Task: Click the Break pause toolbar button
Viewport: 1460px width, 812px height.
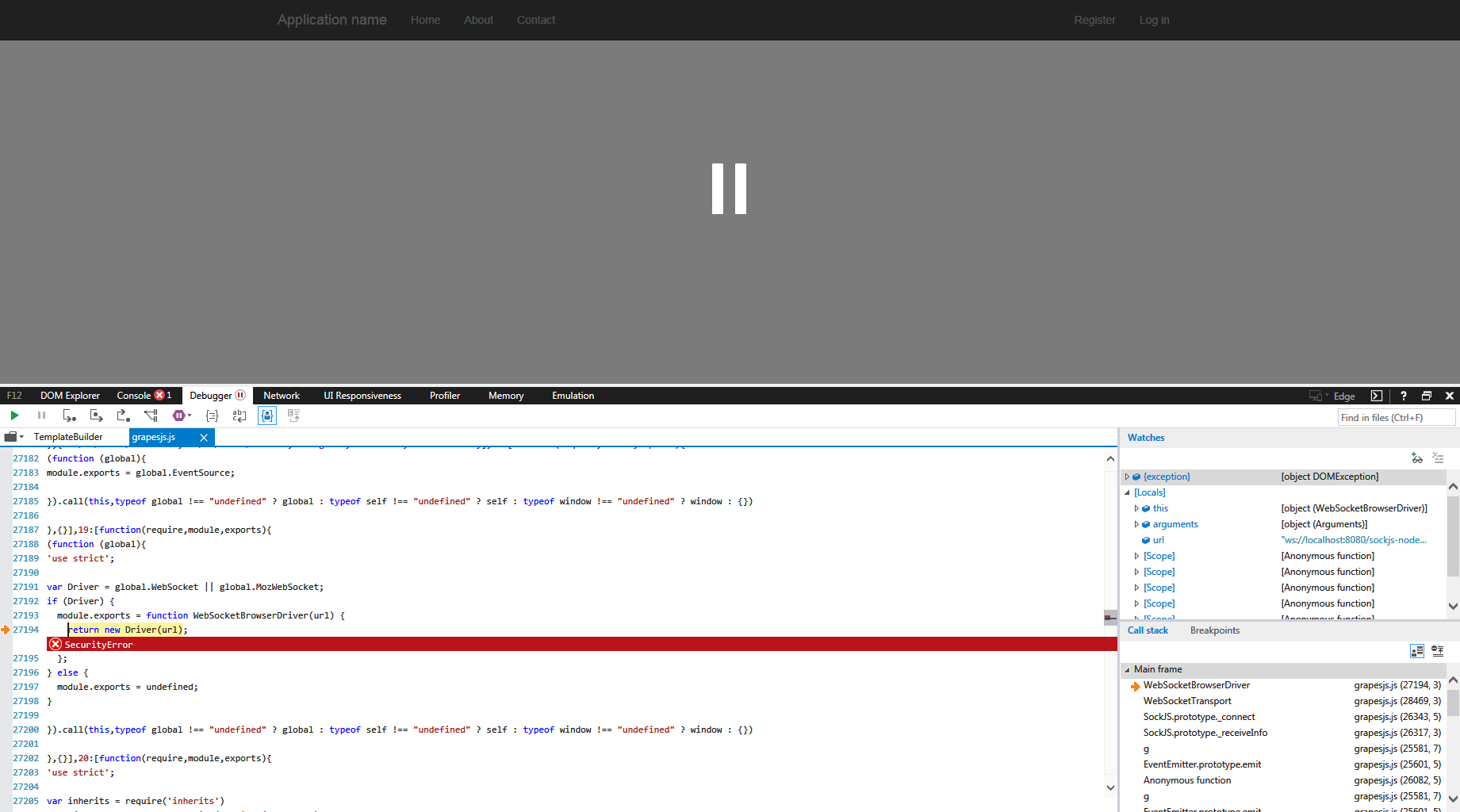Action: point(41,416)
